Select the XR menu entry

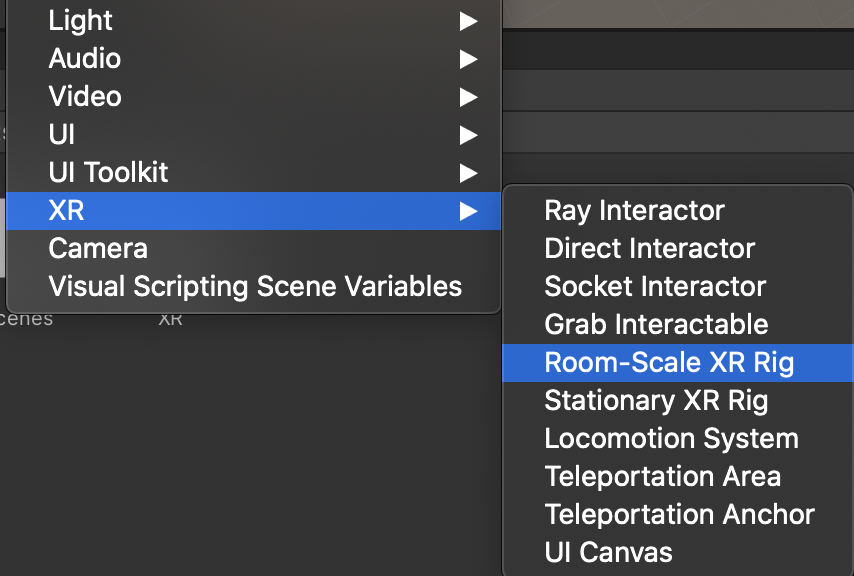pyautogui.click(x=253, y=211)
